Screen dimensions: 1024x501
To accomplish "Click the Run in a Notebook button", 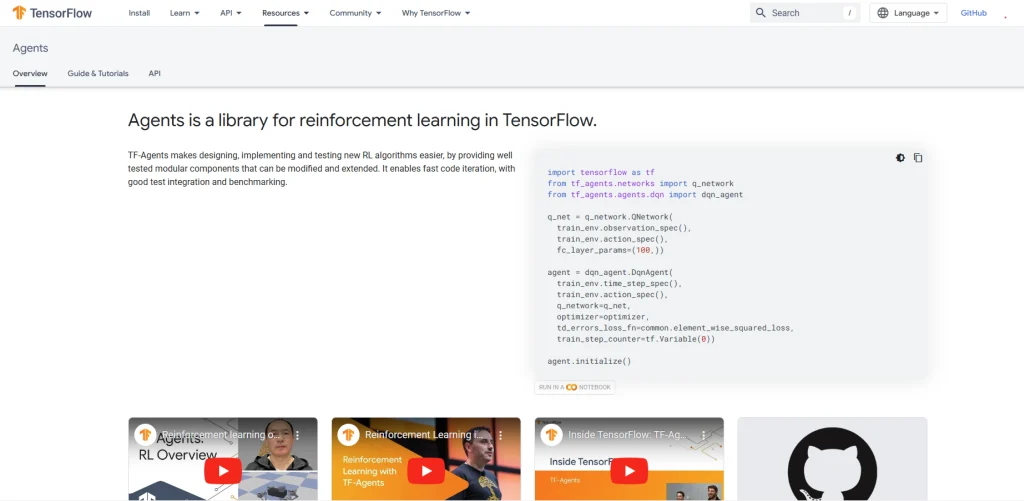I will [x=575, y=387].
